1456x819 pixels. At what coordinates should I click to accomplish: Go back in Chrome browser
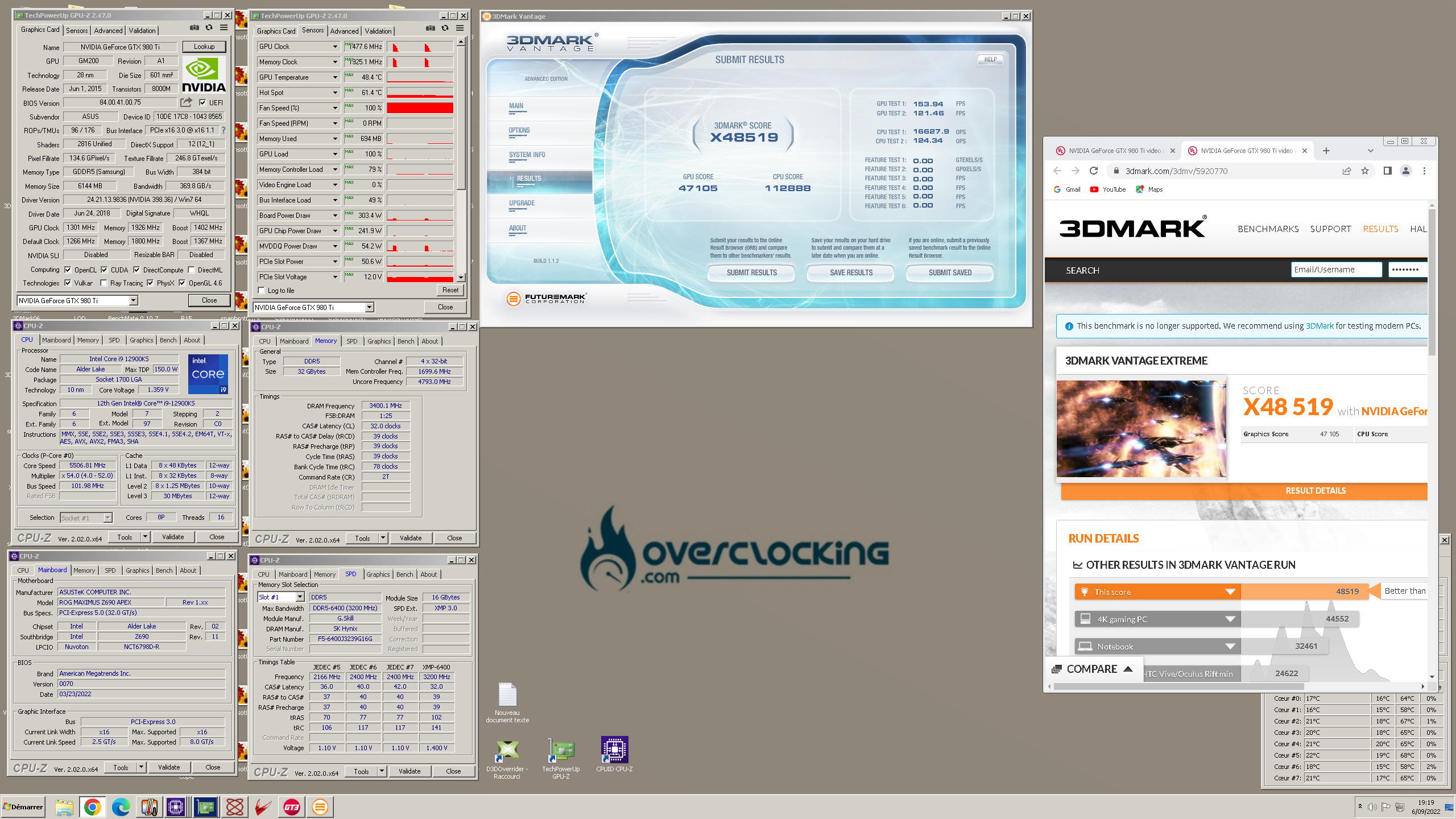1057,171
